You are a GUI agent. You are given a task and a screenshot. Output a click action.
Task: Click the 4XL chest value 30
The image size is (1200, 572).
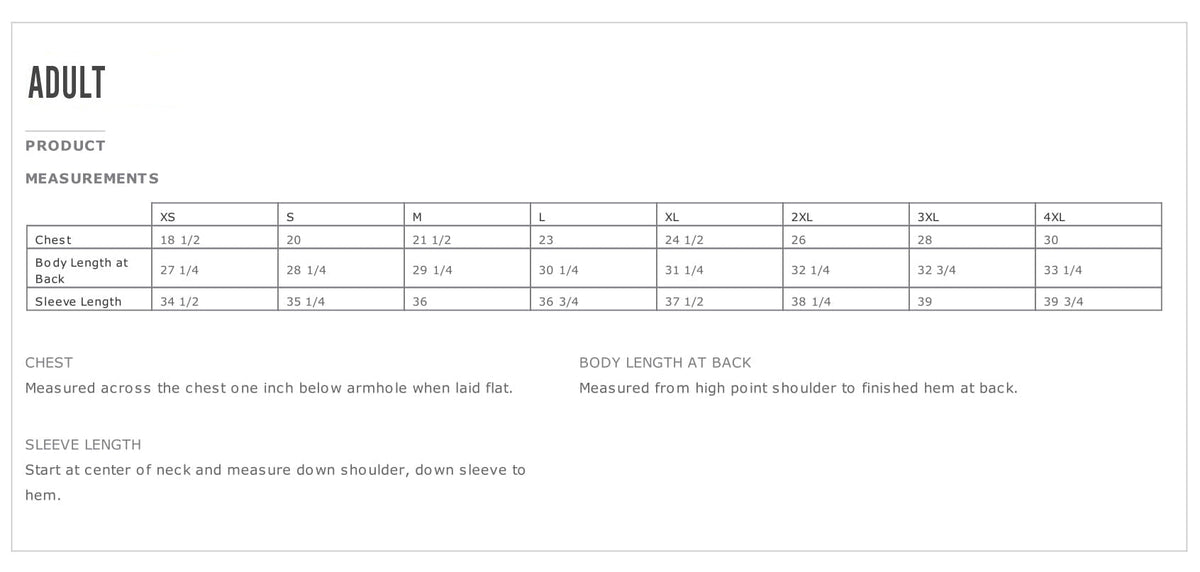(1051, 240)
